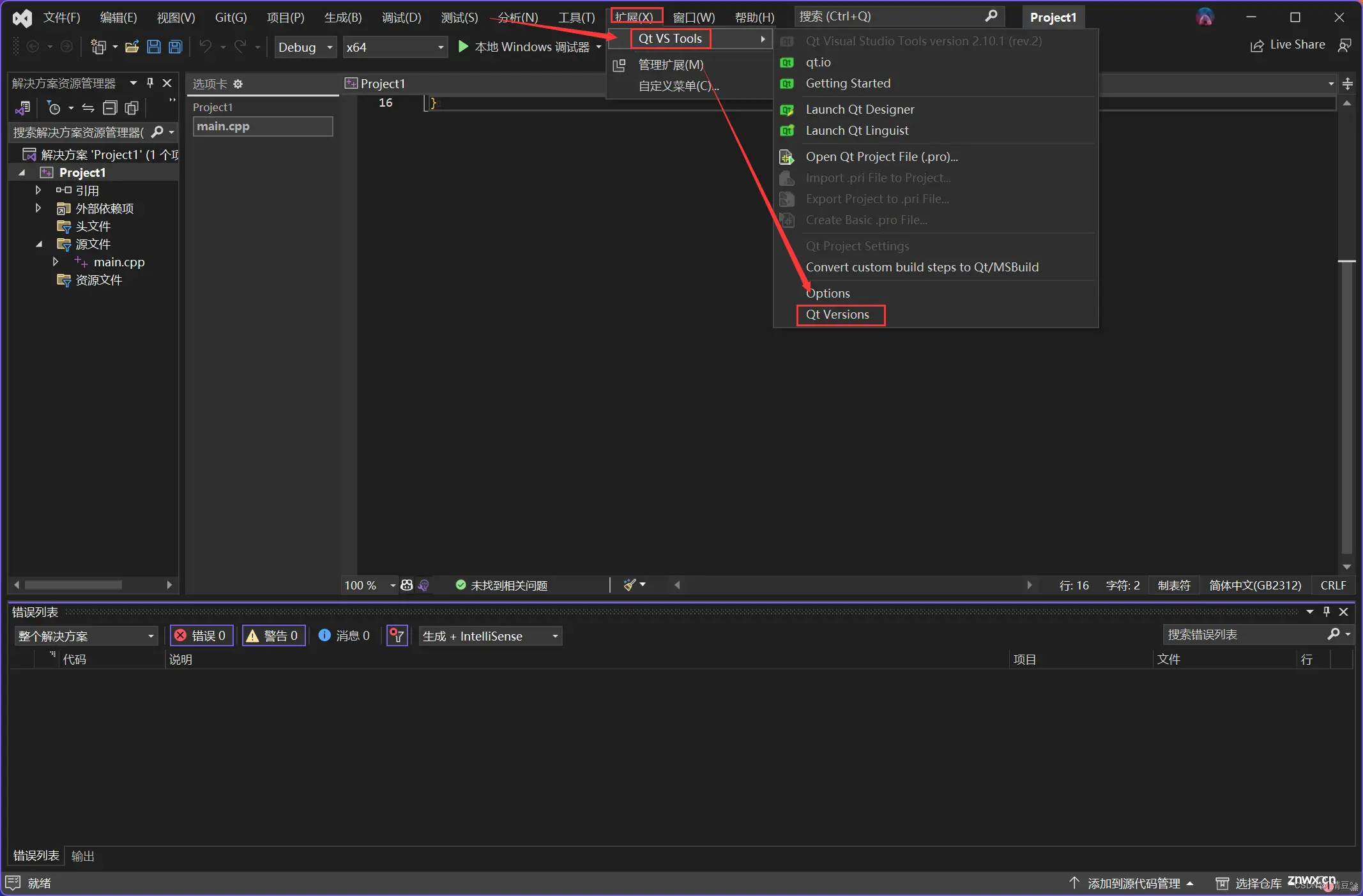Select the main.cpp tab in vertical tab list

(263, 126)
